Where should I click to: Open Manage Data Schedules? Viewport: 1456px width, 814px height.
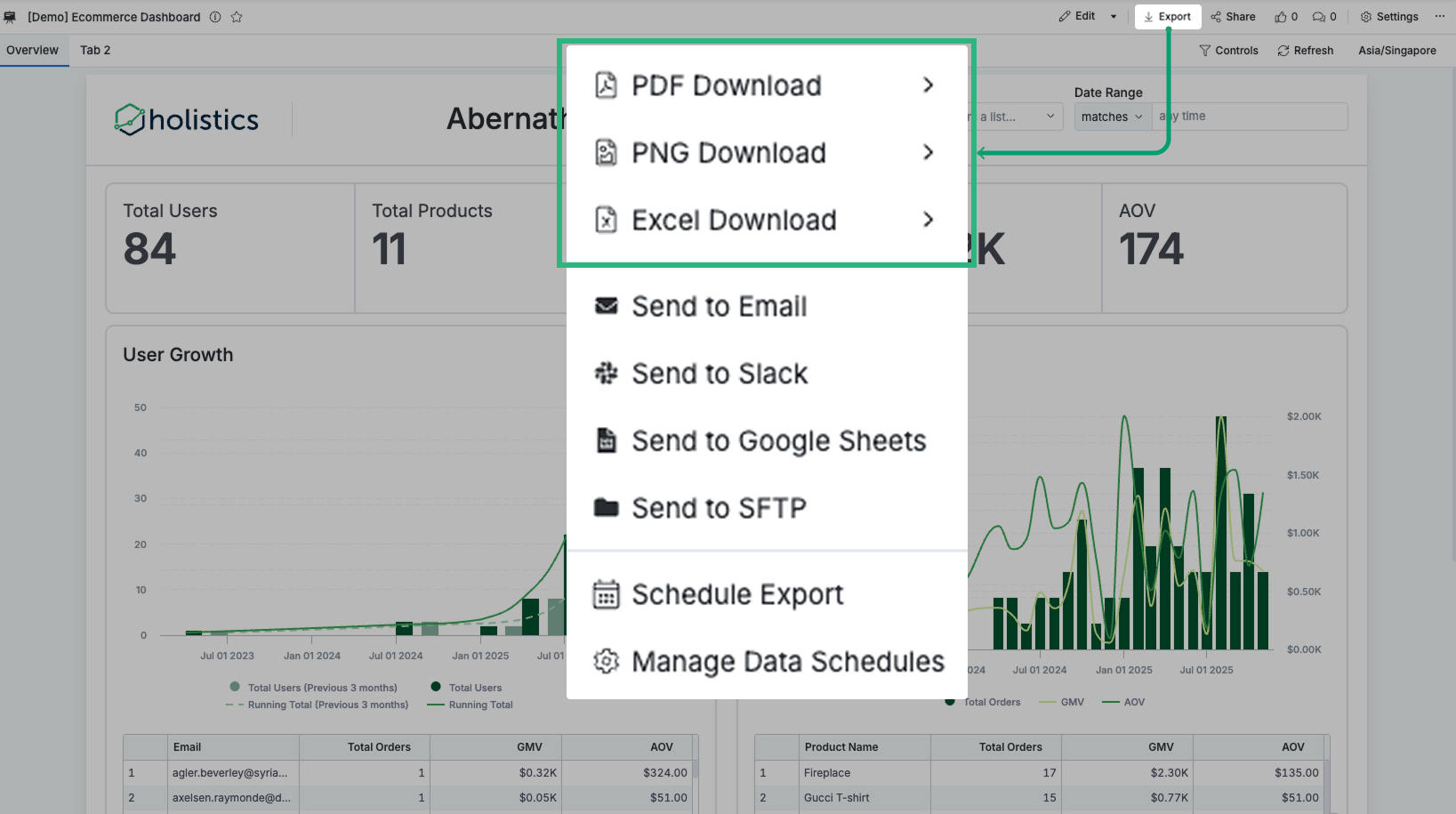786,662
